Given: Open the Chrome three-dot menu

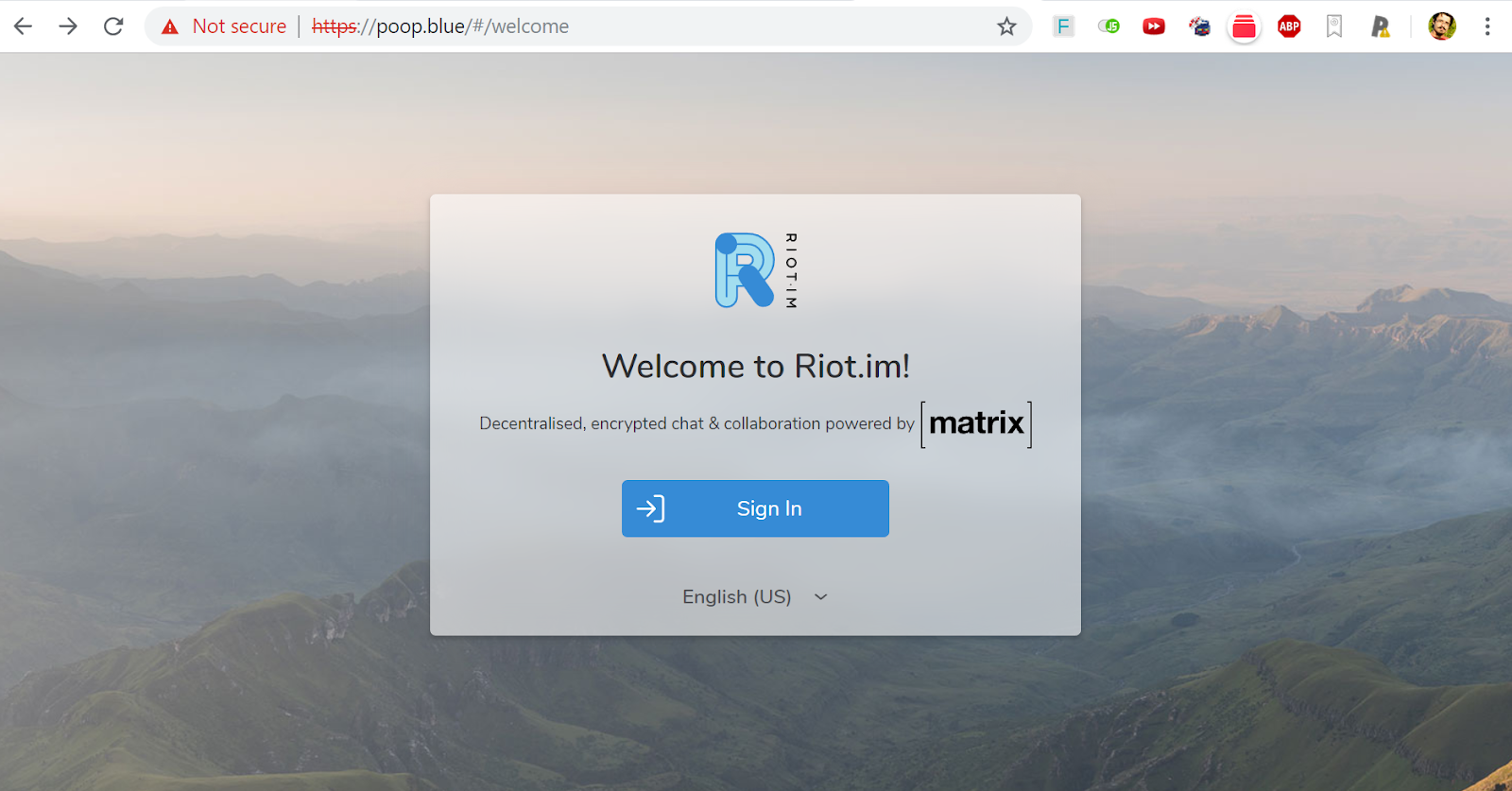Looking at the screenshot, I should coord(1487,26).
